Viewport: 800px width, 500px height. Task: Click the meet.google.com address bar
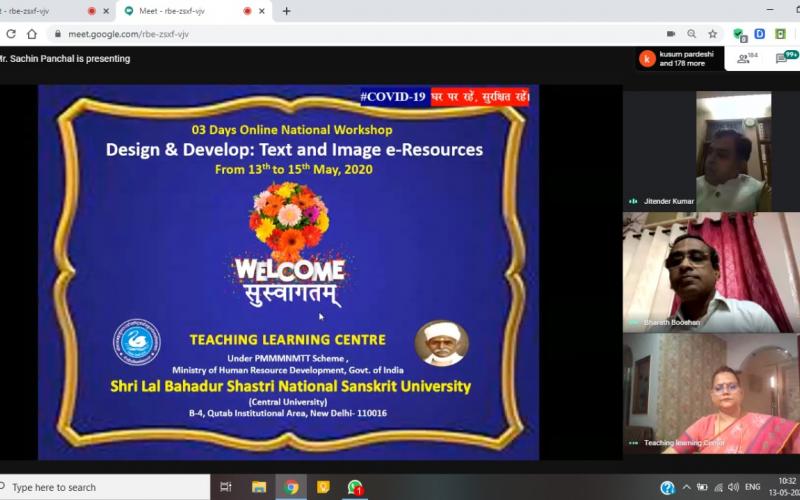tap(357, 34)
